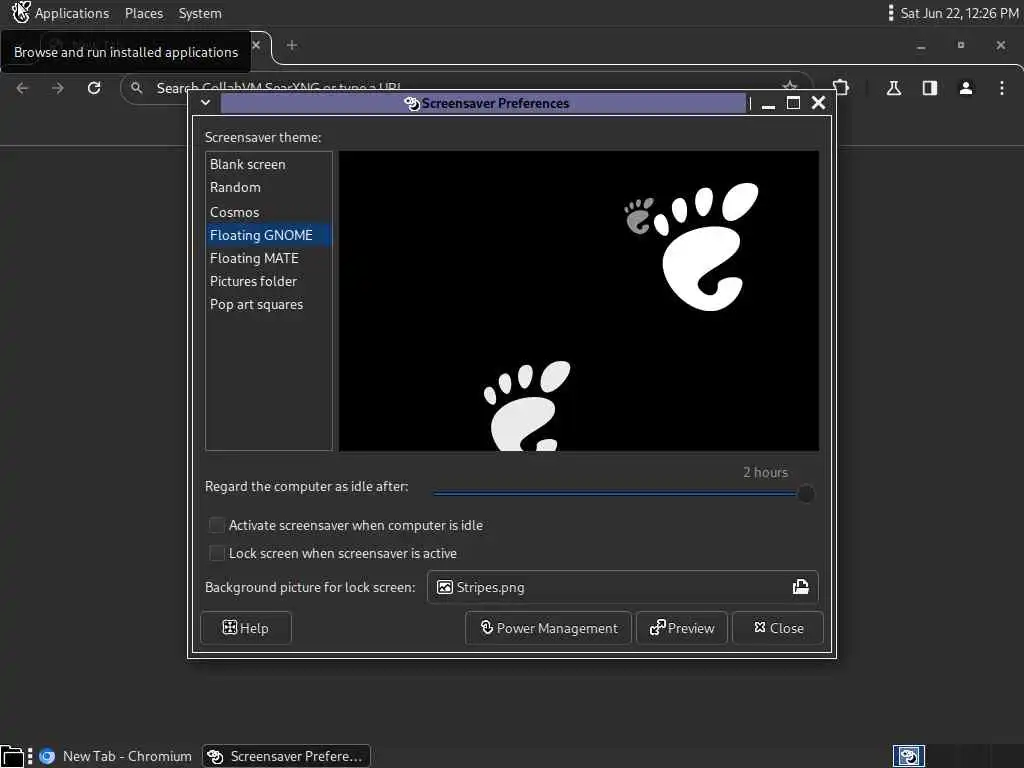The width and height of the screenshot is (1024, 768).
Task: Click the show desktop icon in bottom panel
Action: (12, 756)
